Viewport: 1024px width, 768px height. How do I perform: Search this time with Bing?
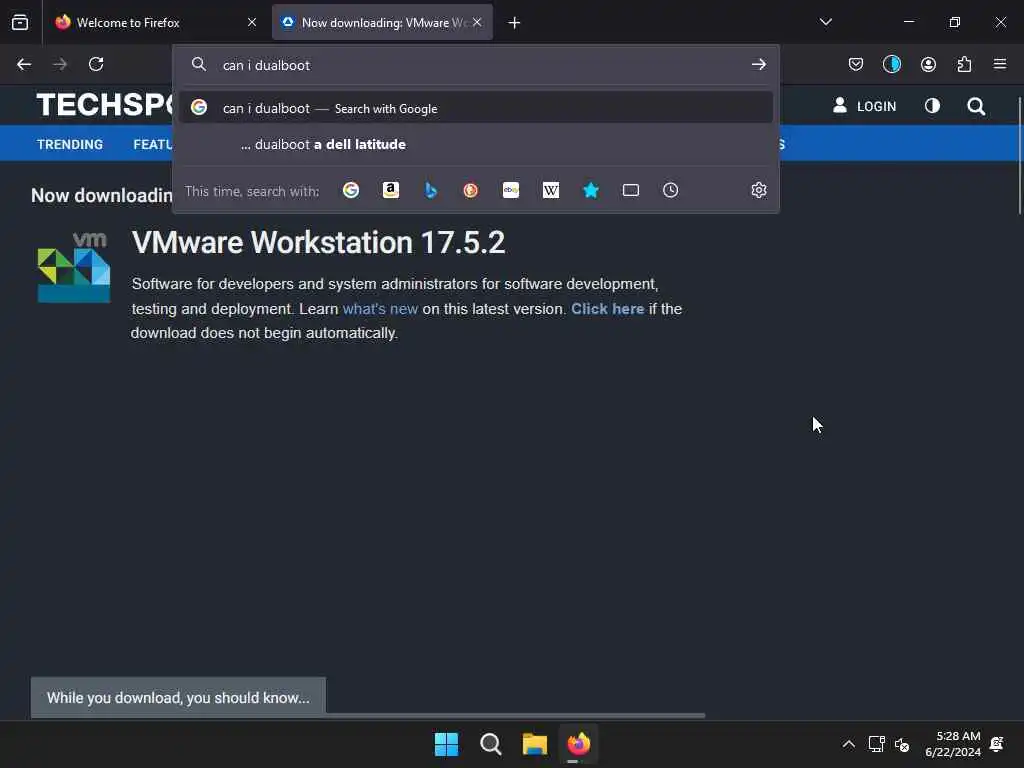point(430,190)
